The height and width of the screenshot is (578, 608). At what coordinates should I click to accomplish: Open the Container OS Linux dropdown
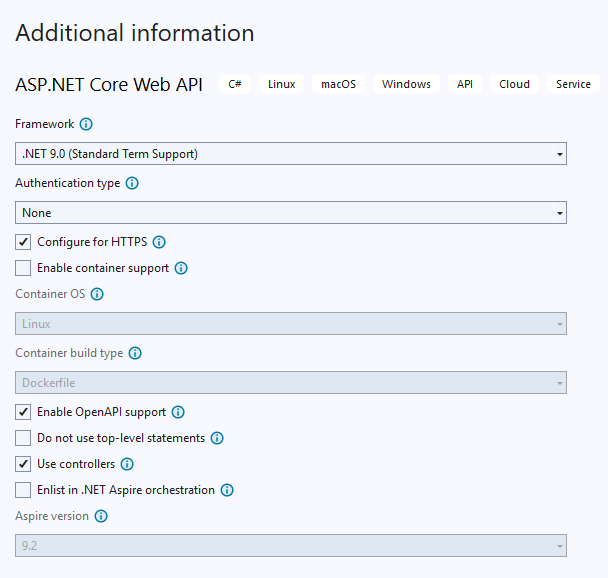[x=291, y=323]
